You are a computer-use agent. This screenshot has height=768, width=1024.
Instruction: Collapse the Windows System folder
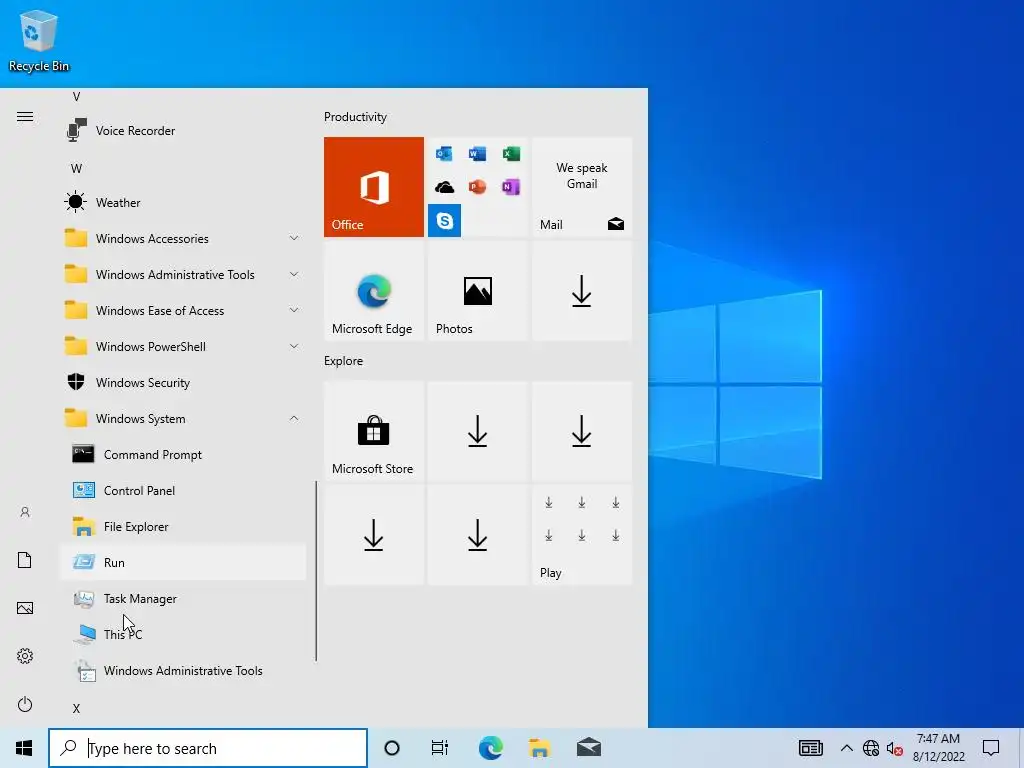[x=183, y=418]
